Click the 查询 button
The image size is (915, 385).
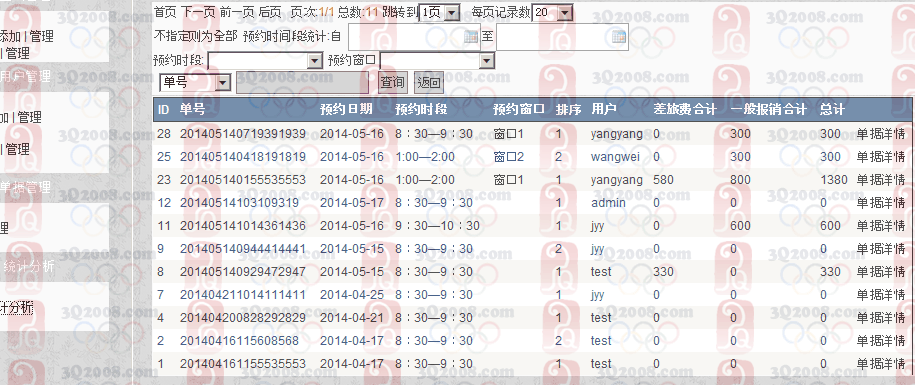[x=392, y=83]
